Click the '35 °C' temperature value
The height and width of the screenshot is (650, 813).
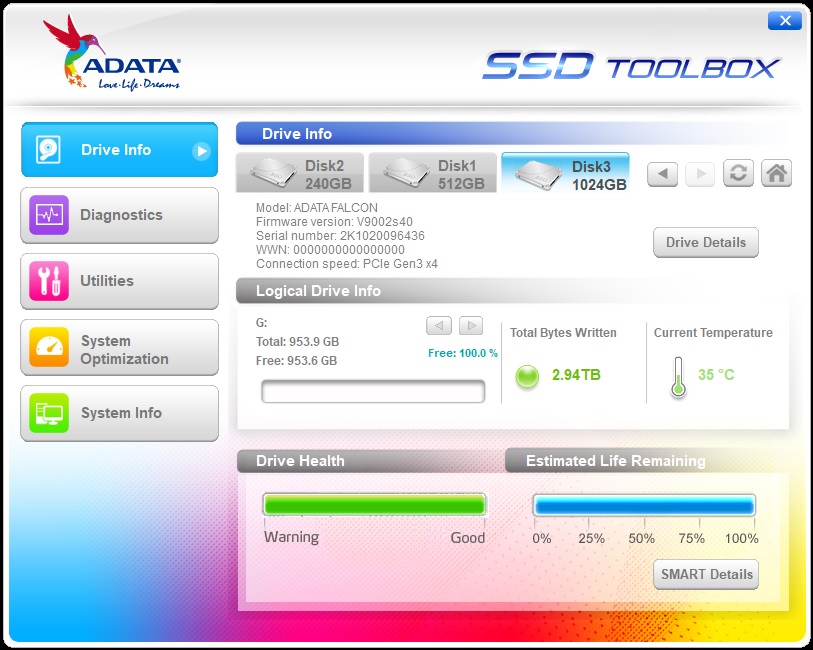[716, 375]
